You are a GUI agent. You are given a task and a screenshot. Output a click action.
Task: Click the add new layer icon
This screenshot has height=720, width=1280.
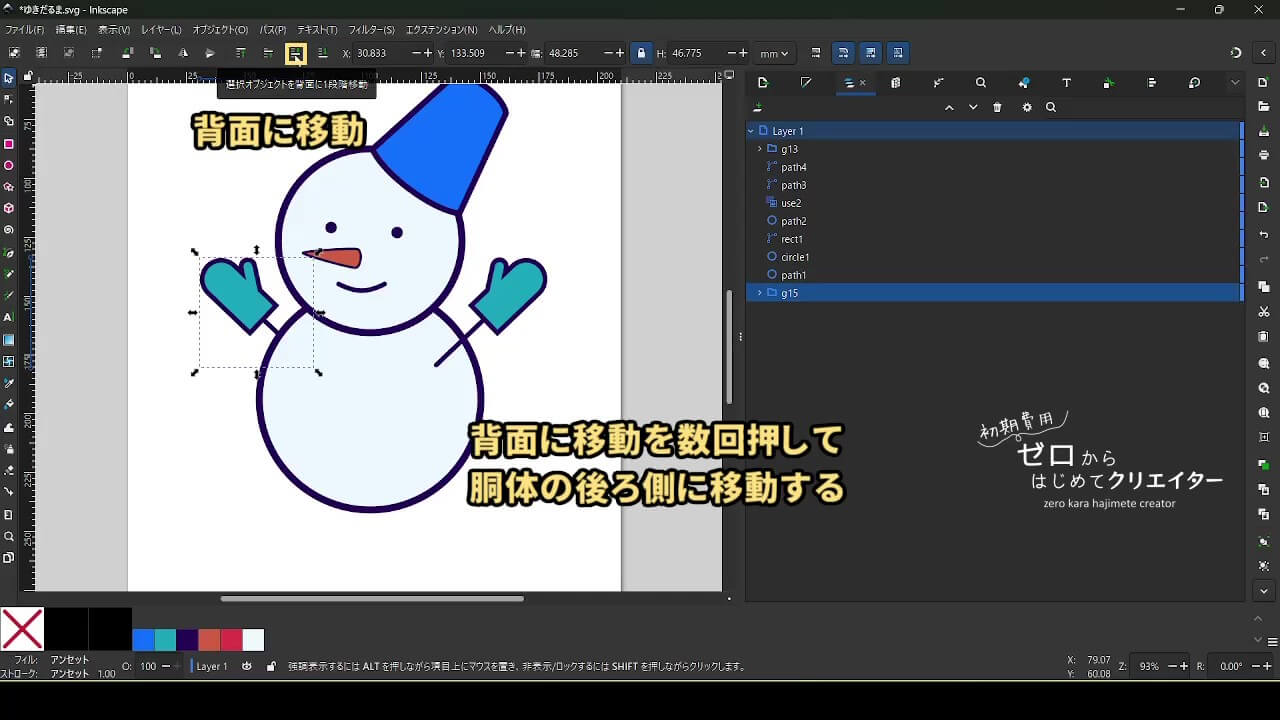click(758, 107)
